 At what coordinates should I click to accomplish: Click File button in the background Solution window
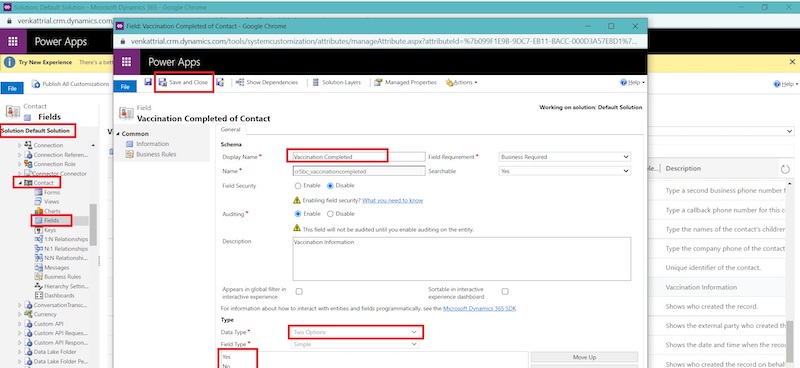pos(12,89)
